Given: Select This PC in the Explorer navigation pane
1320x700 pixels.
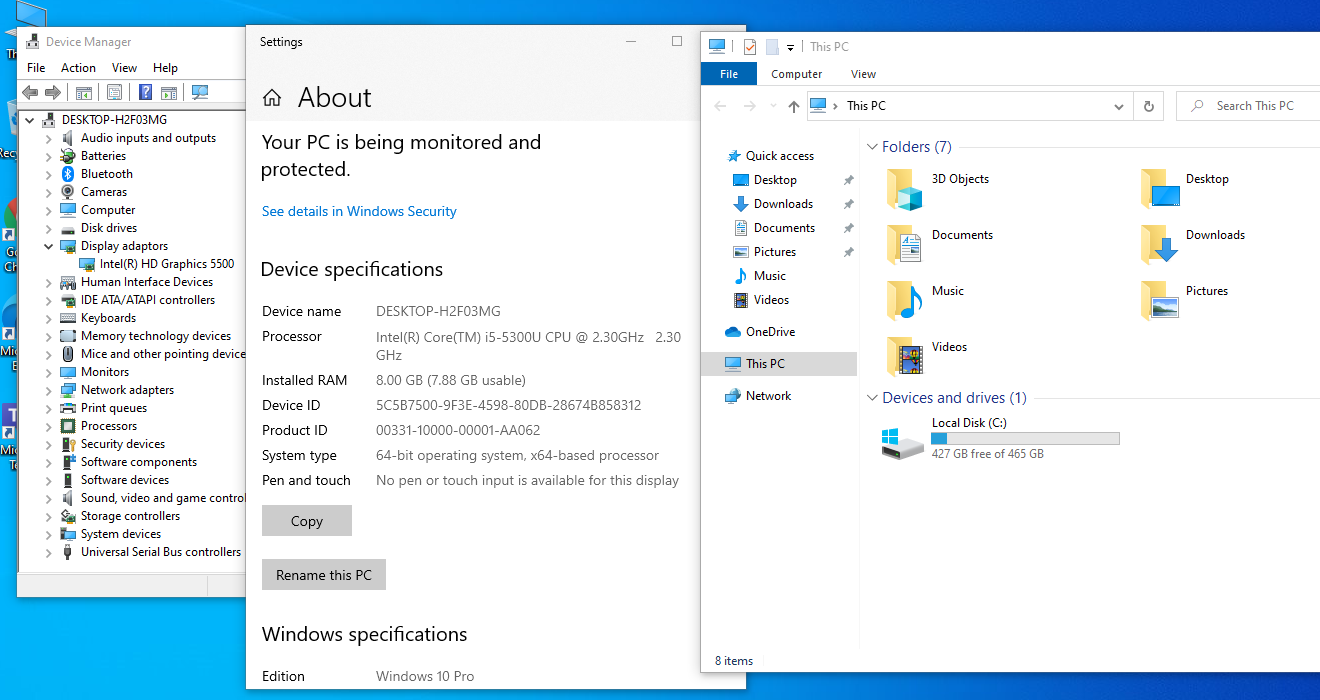Looking at the screenshot, I should click(x=779, y=364).
